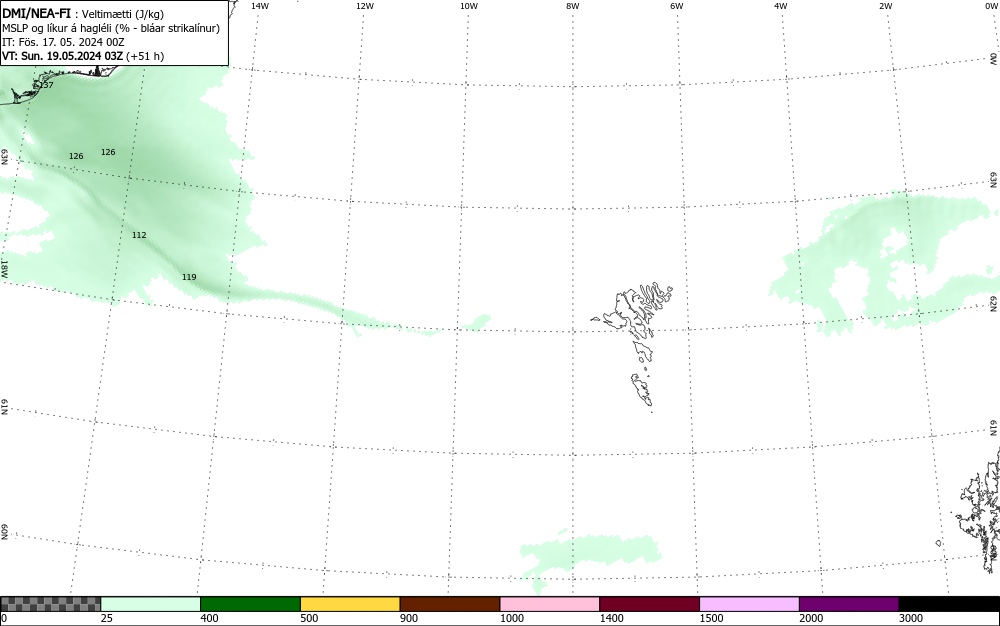Choose the lavender 1500–2000 legend swatch
This screenshot has height=626, width=1000.
[x=749, y=604]
